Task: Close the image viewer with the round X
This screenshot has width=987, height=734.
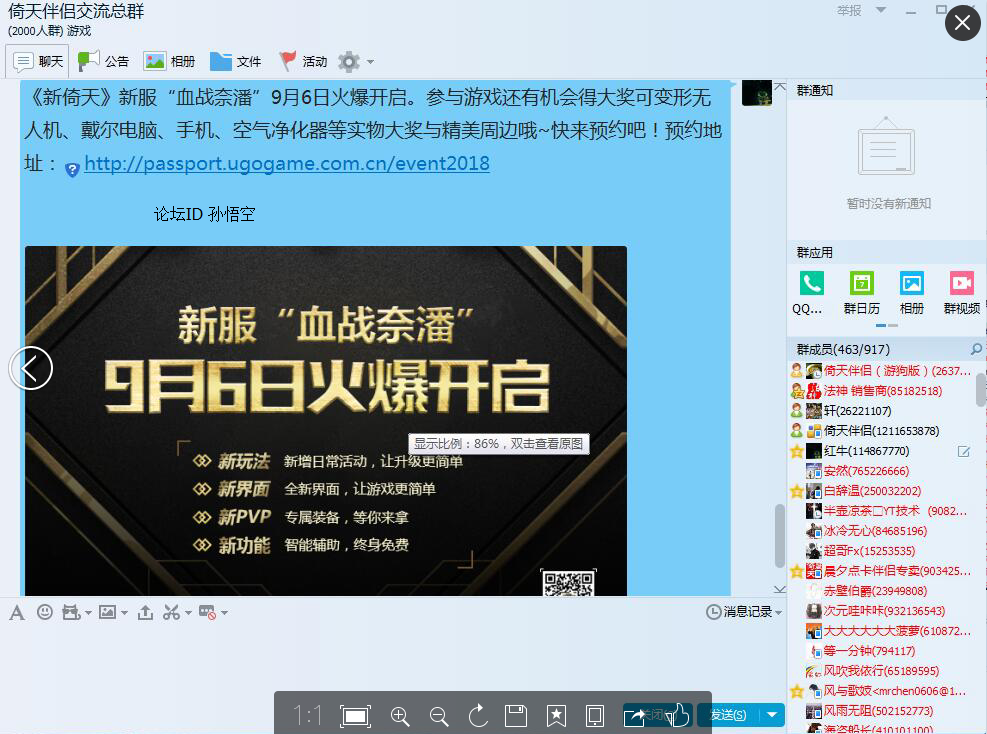Action: tap(962, 23)
